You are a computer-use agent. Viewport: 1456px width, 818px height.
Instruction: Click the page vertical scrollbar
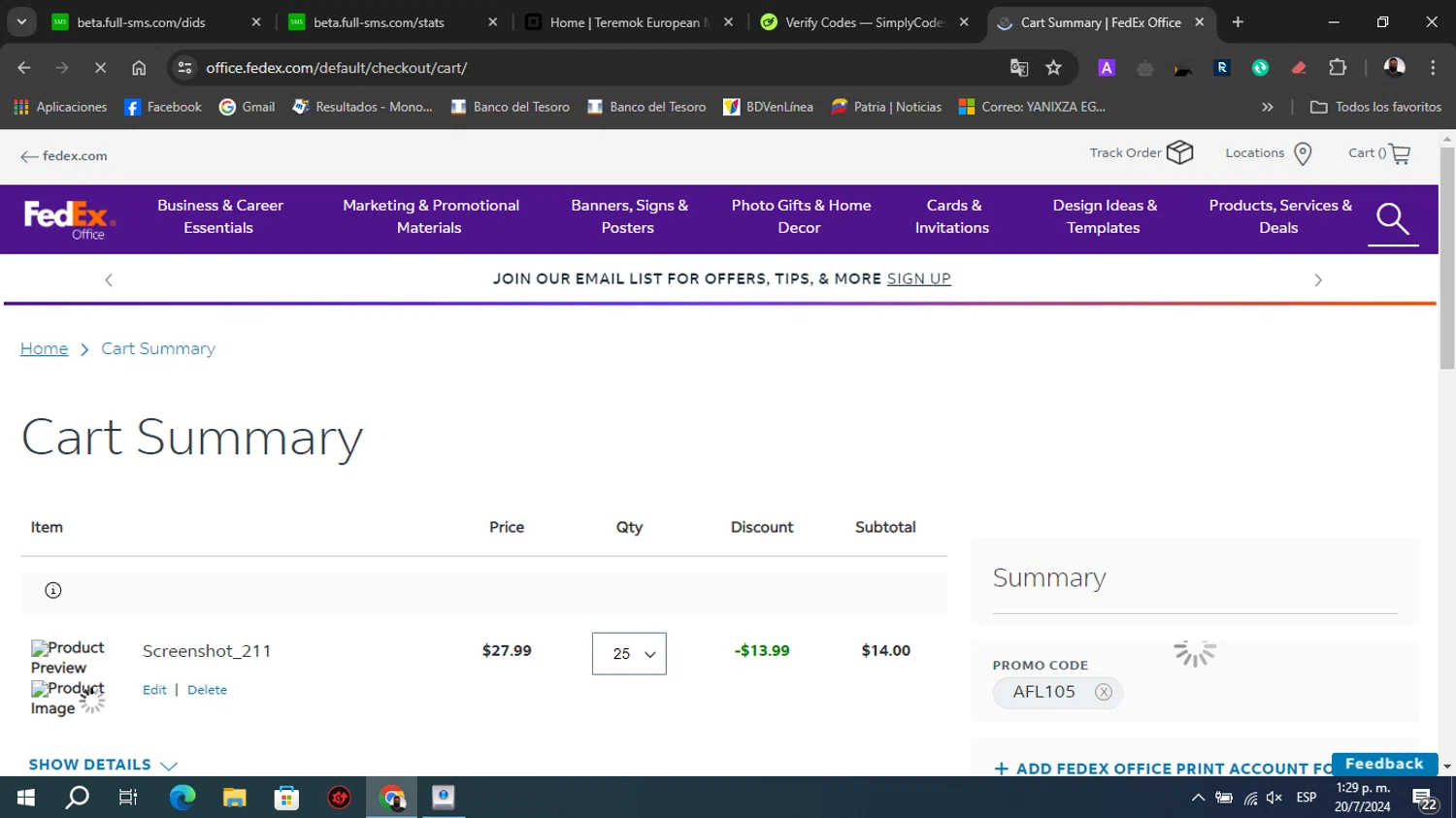(x=1447, y=258)
